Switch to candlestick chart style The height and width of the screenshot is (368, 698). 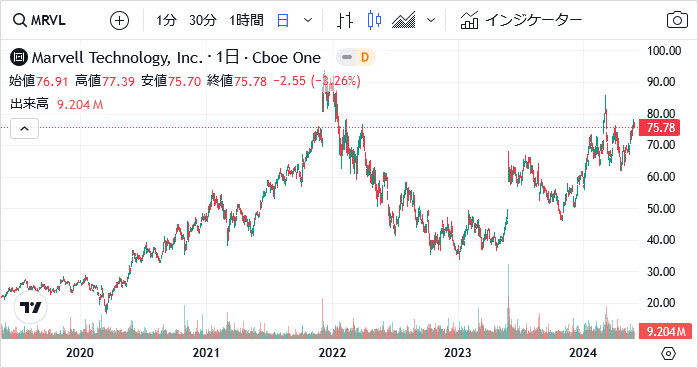(374, 20)
